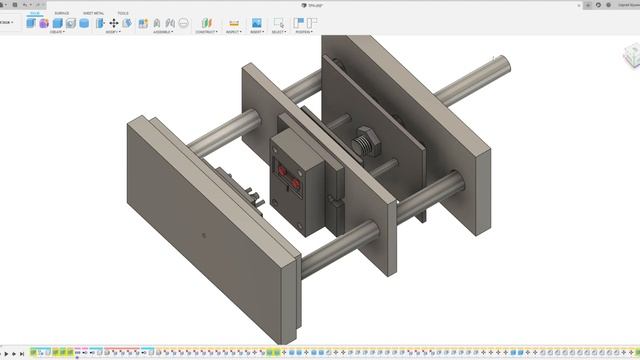The image size is (640, 360).
Task: Open the Design workspace switcher dropdown
Action: click(7, 22)
